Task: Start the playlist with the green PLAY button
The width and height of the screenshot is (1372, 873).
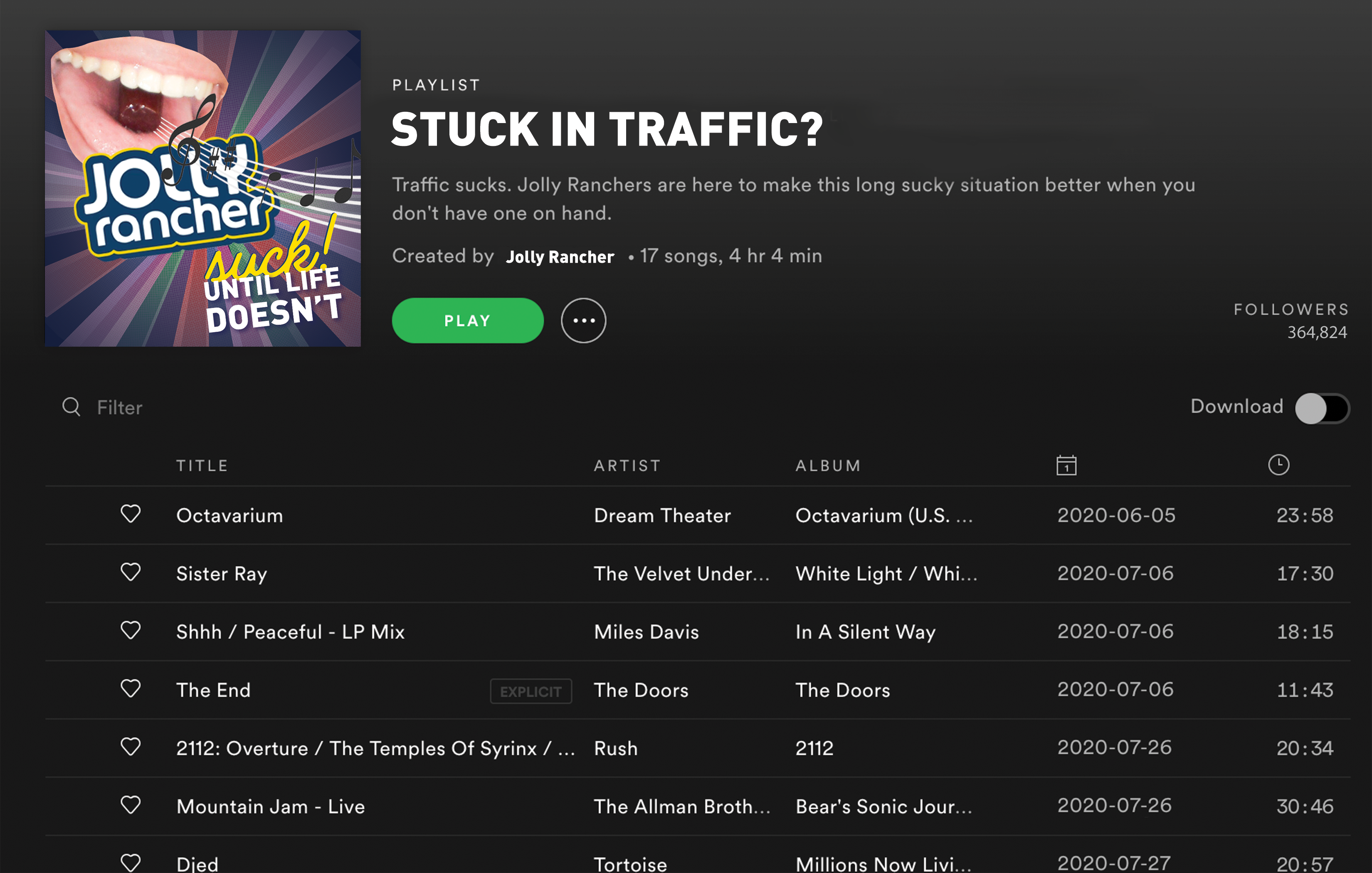Action: pos(468,320)
